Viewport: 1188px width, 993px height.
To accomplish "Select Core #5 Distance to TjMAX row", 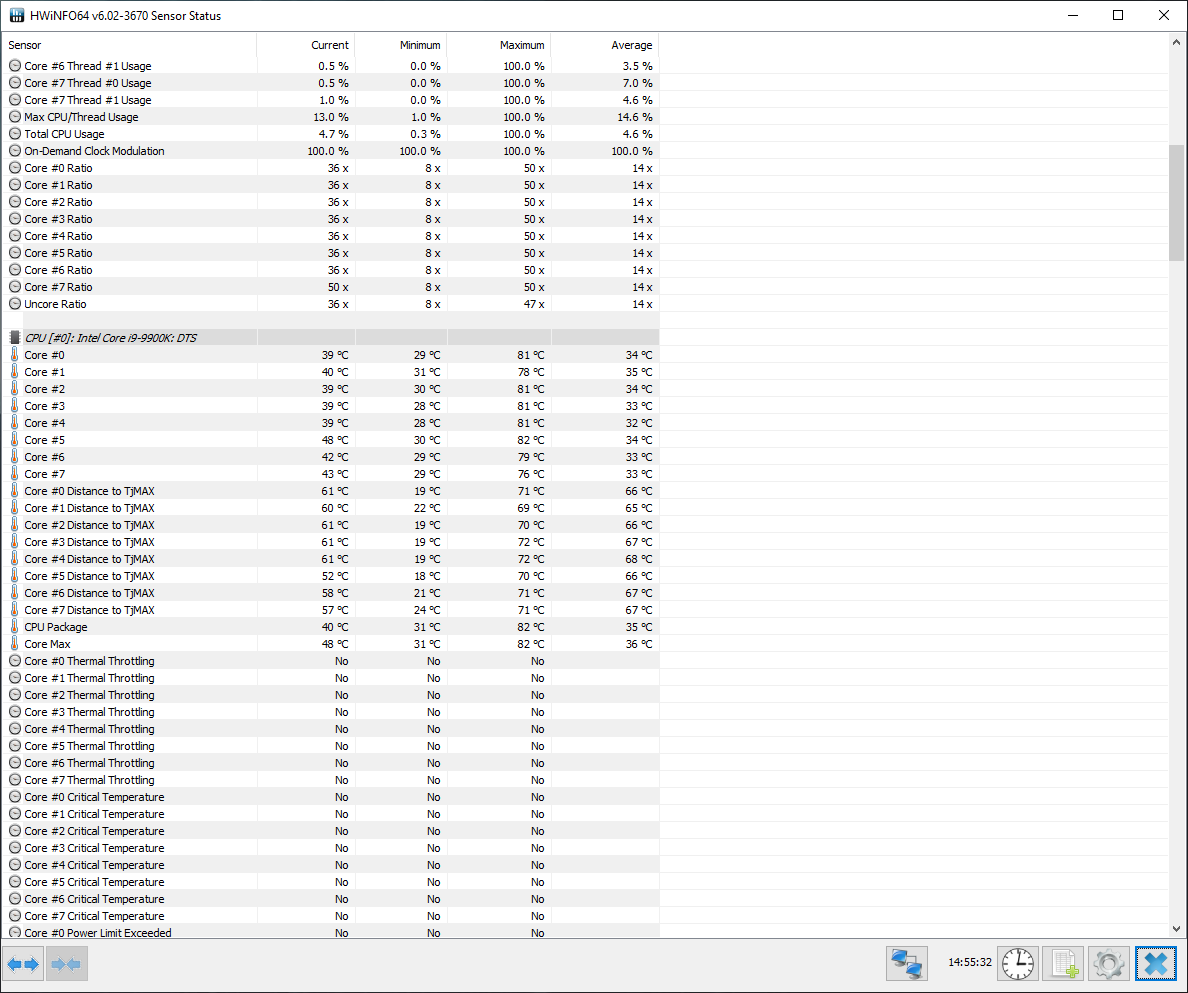I will pos(330,576).
